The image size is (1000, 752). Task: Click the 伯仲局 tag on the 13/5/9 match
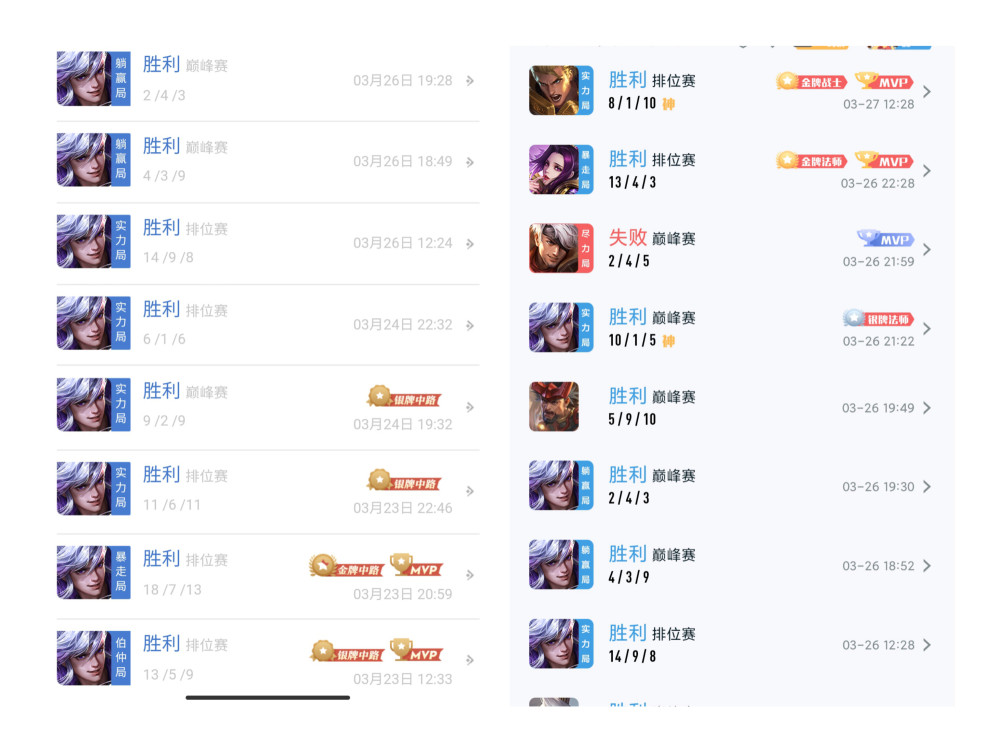coord(121,658)
